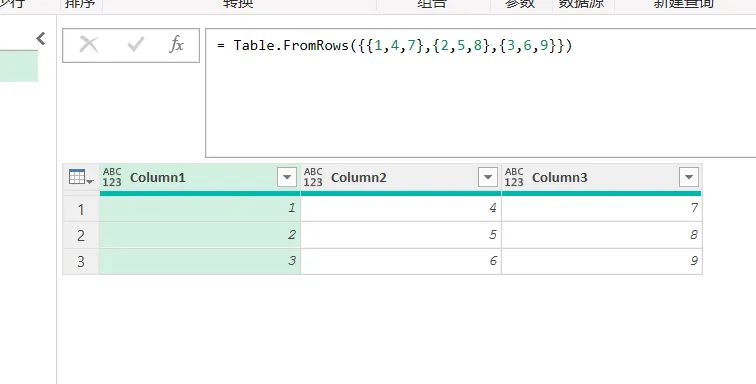Select the Column1 header
The width and height of the screenshot is (756, 384).
click(x=200, y=178)
